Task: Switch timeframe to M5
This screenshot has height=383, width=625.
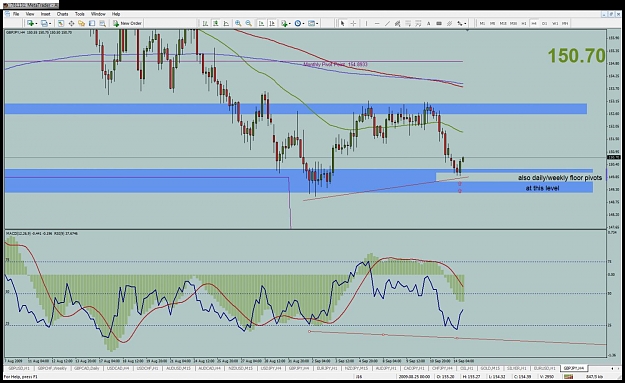Action: point(493,24)
